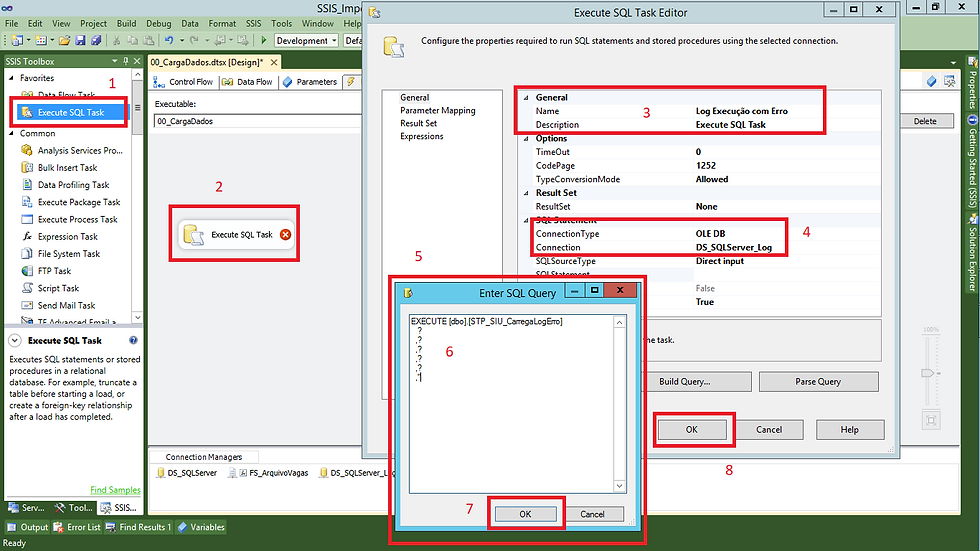
Task: Click the Data Profiling Task icon
Action: pyautogui.click(x=27, y=184)
